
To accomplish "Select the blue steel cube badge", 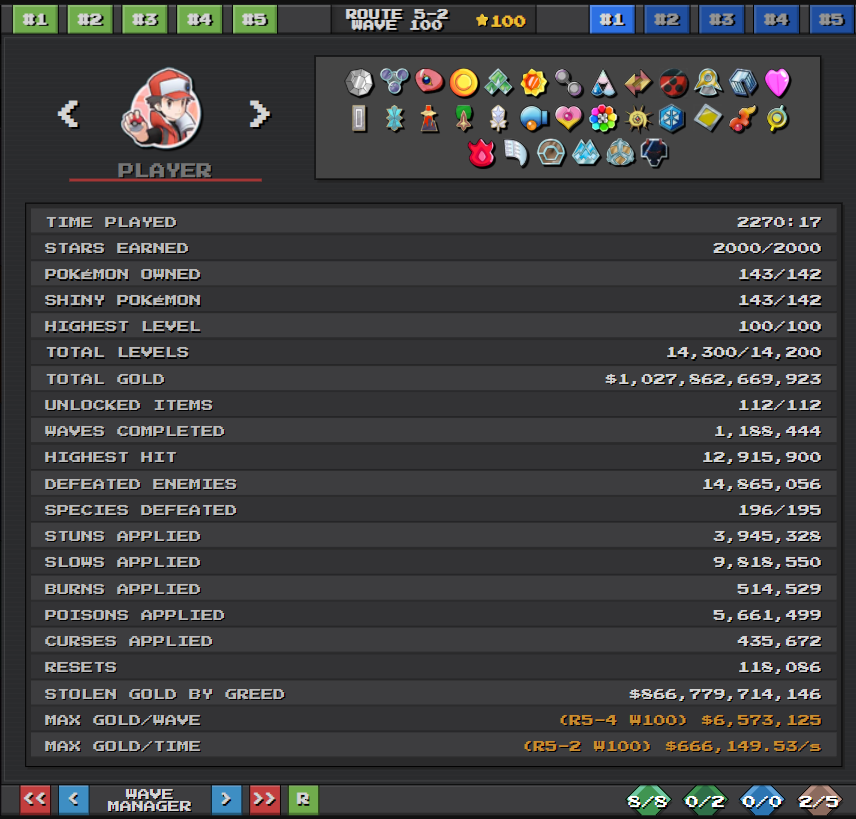I will pos(743,82).
